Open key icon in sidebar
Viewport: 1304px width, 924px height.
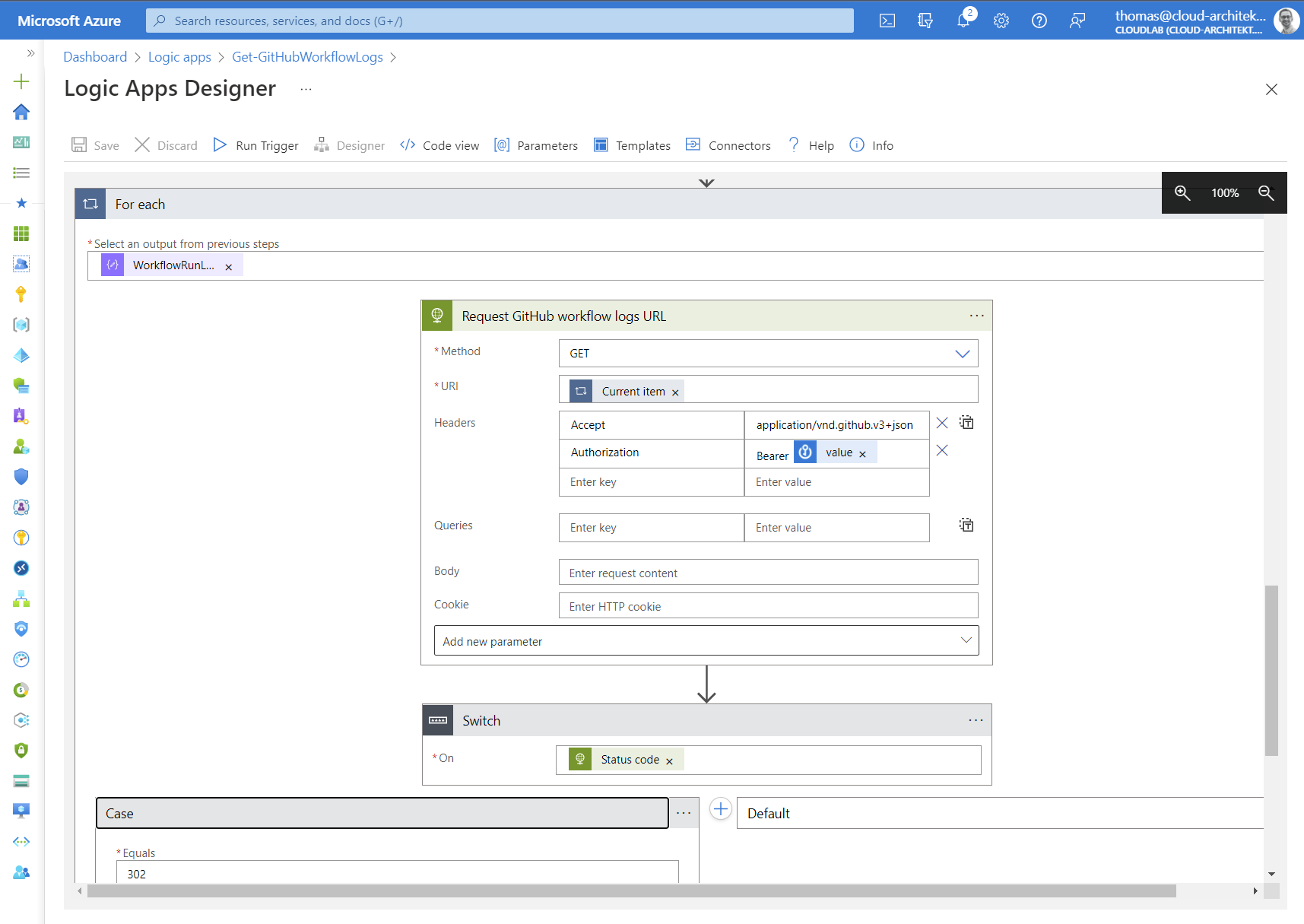tap(21, 294)
